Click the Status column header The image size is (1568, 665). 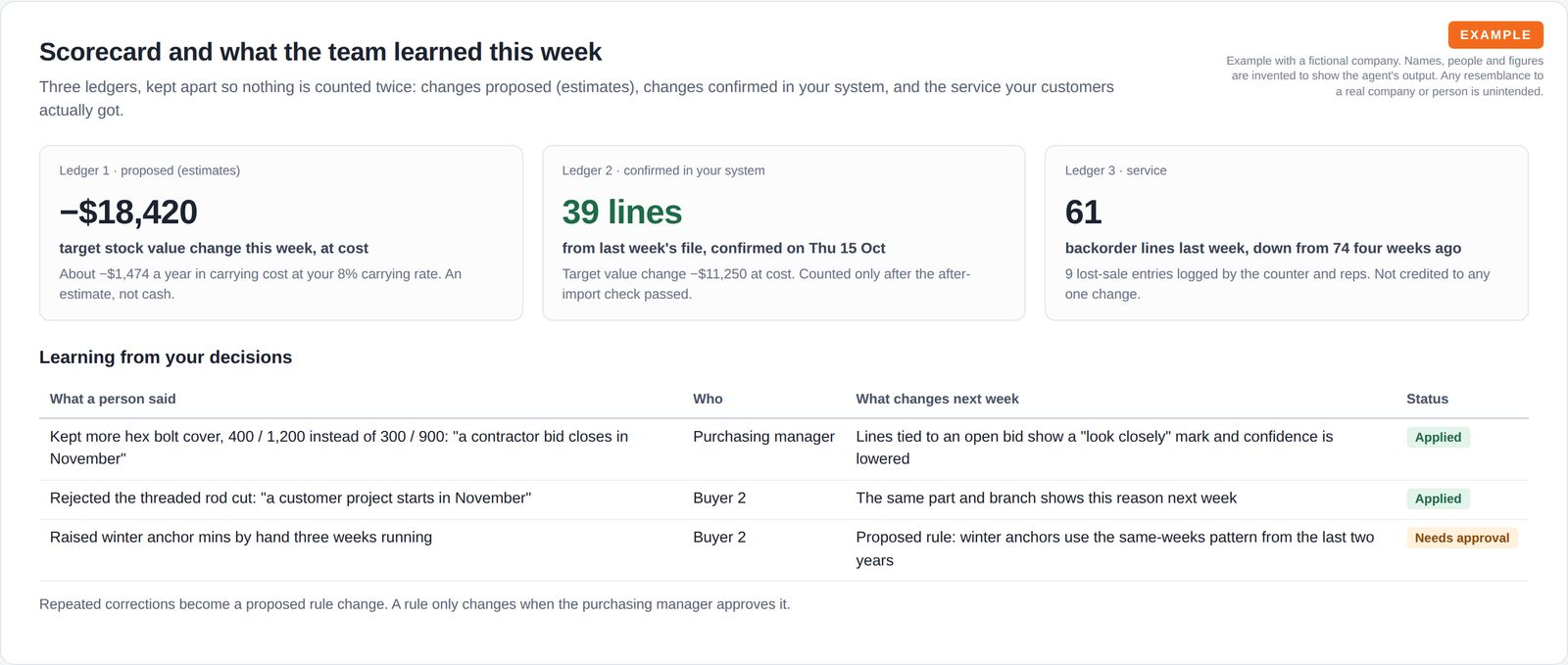[x=1427, y=399]
